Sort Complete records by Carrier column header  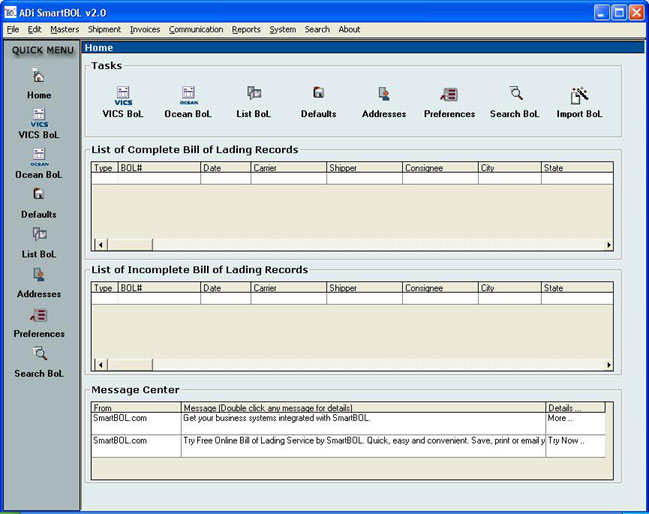[288, 168]
